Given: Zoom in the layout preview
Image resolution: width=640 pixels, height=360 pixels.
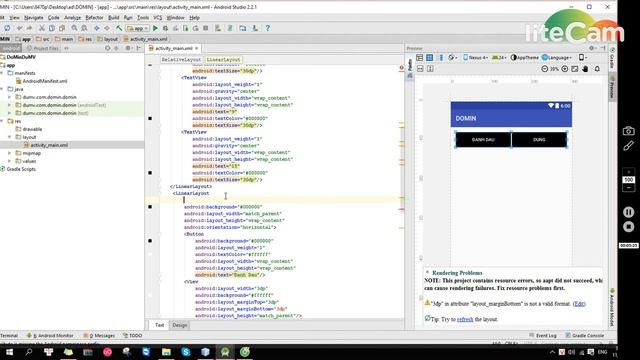Looking at the screenshot, I should tap(565, 69).
